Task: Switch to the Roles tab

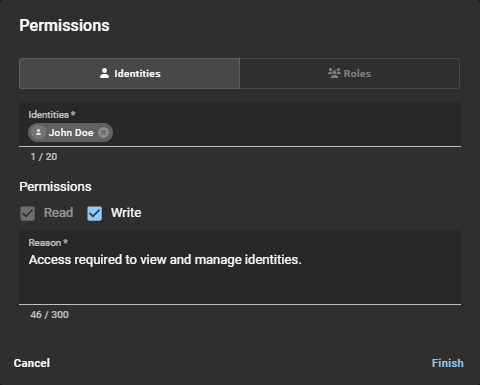Action: [x=350, y=73]
